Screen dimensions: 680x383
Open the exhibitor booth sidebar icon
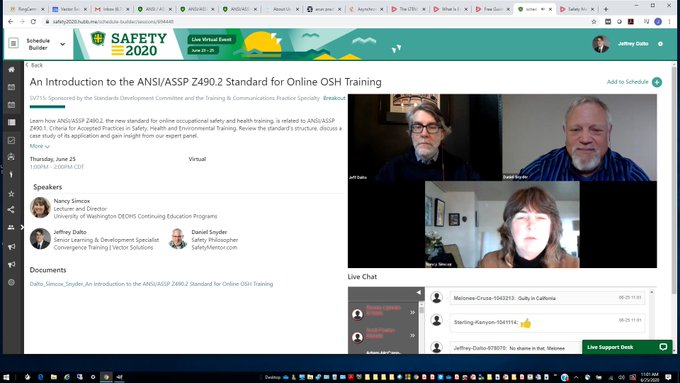pyautogui.click(x=12, y=157)
